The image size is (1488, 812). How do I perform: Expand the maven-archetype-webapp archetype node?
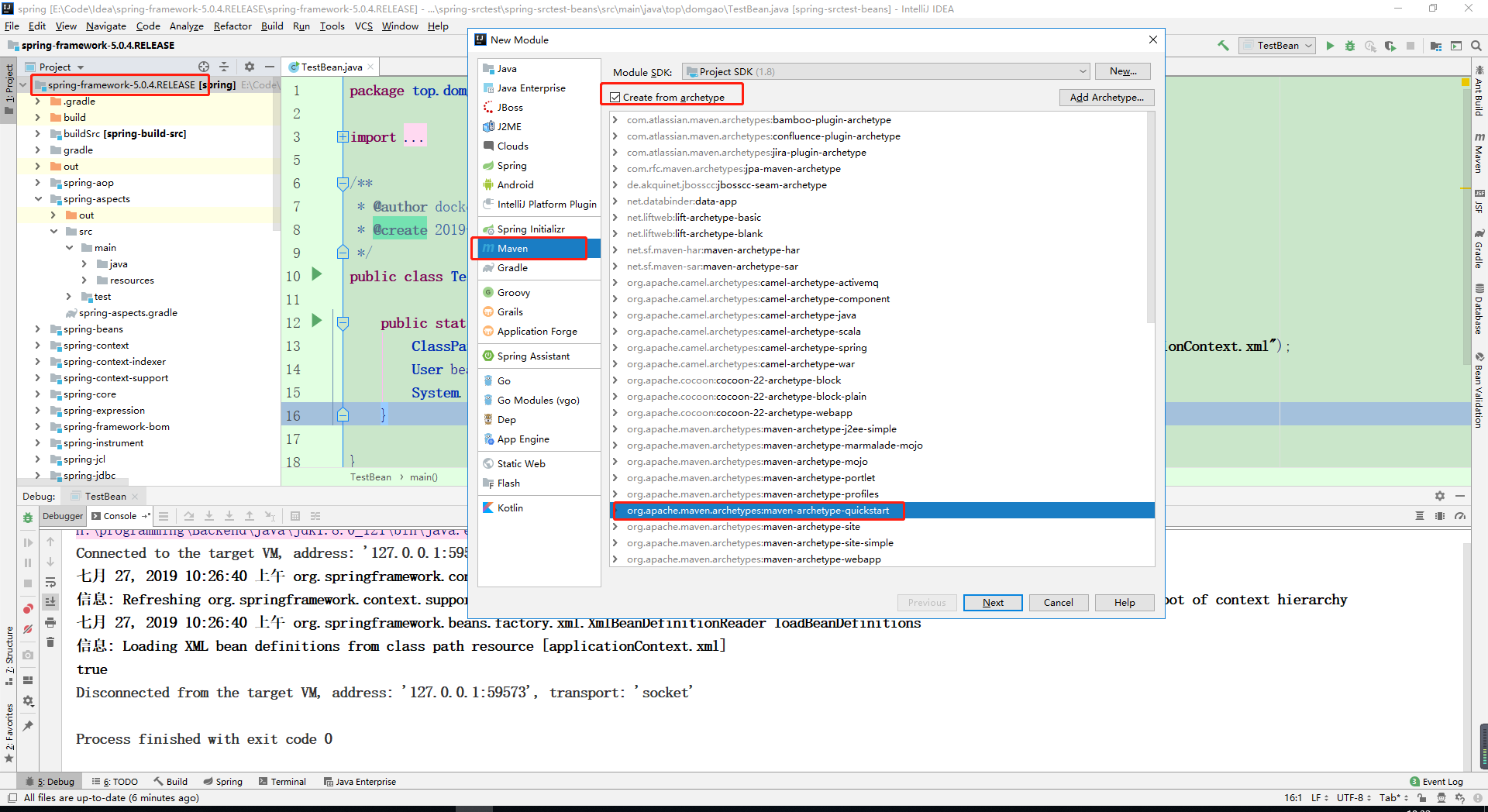(615, 559)
